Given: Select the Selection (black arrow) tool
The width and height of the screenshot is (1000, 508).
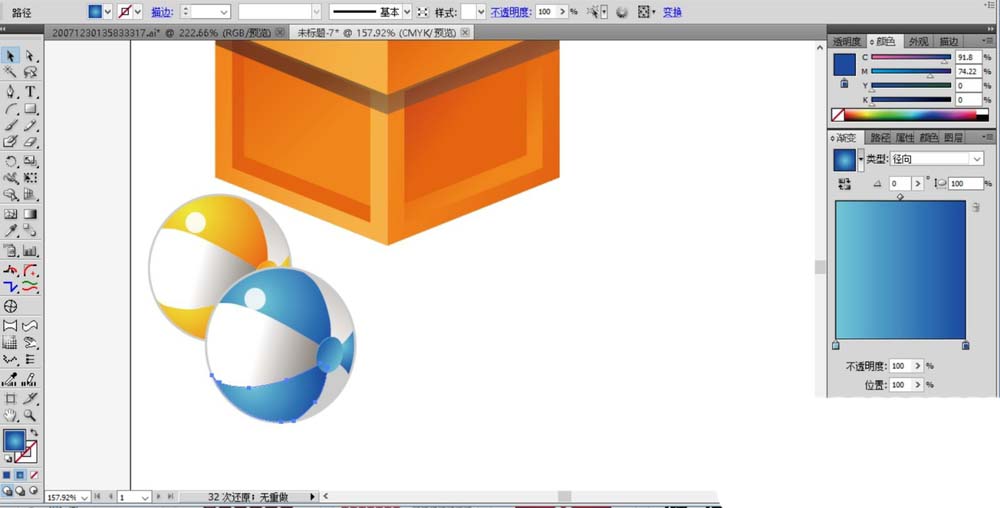Looking at the screenshot, I should (x=10, y=56).
